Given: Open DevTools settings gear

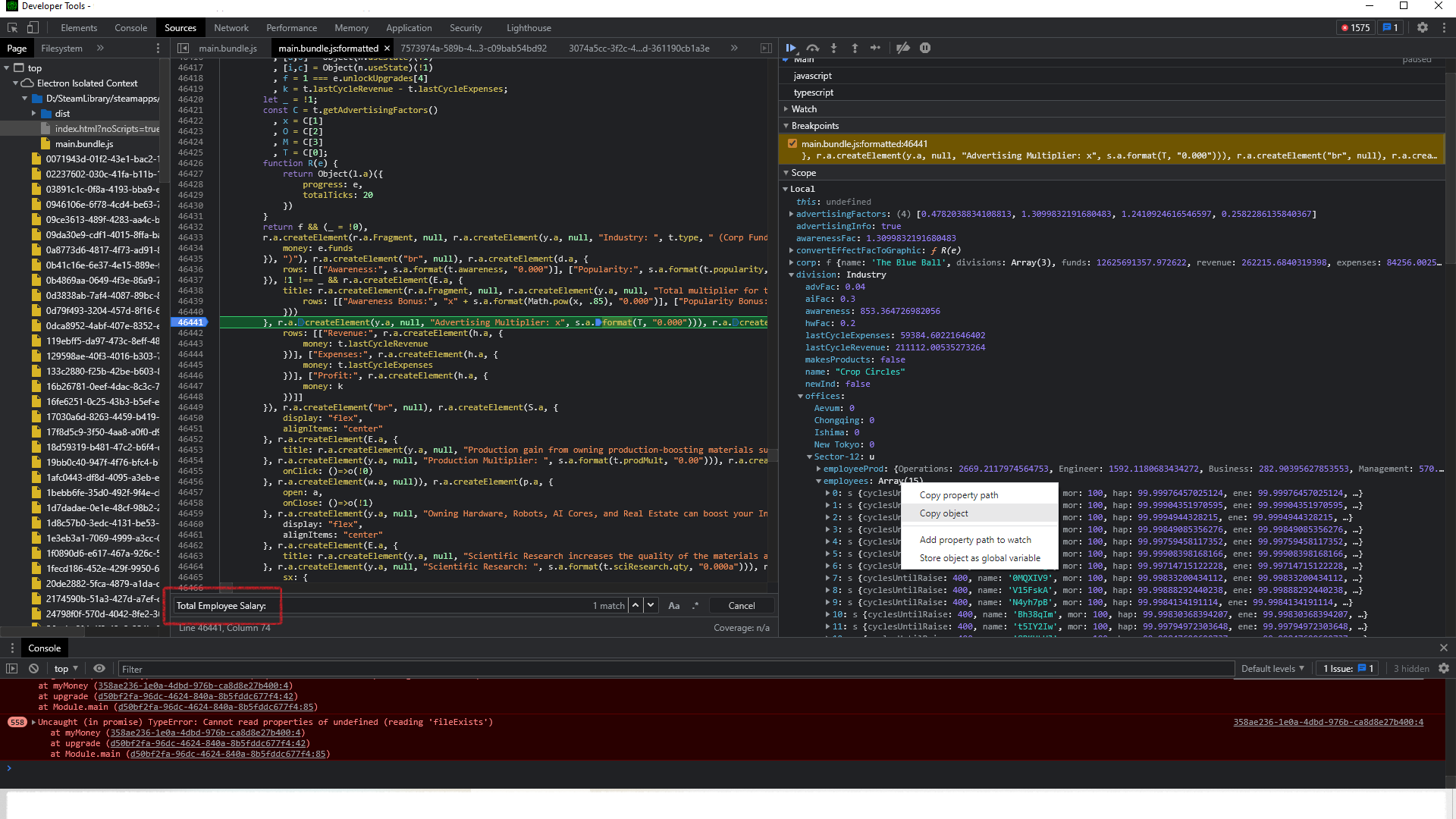Looking at the screenshot, I should click(x=1423, y=27).
